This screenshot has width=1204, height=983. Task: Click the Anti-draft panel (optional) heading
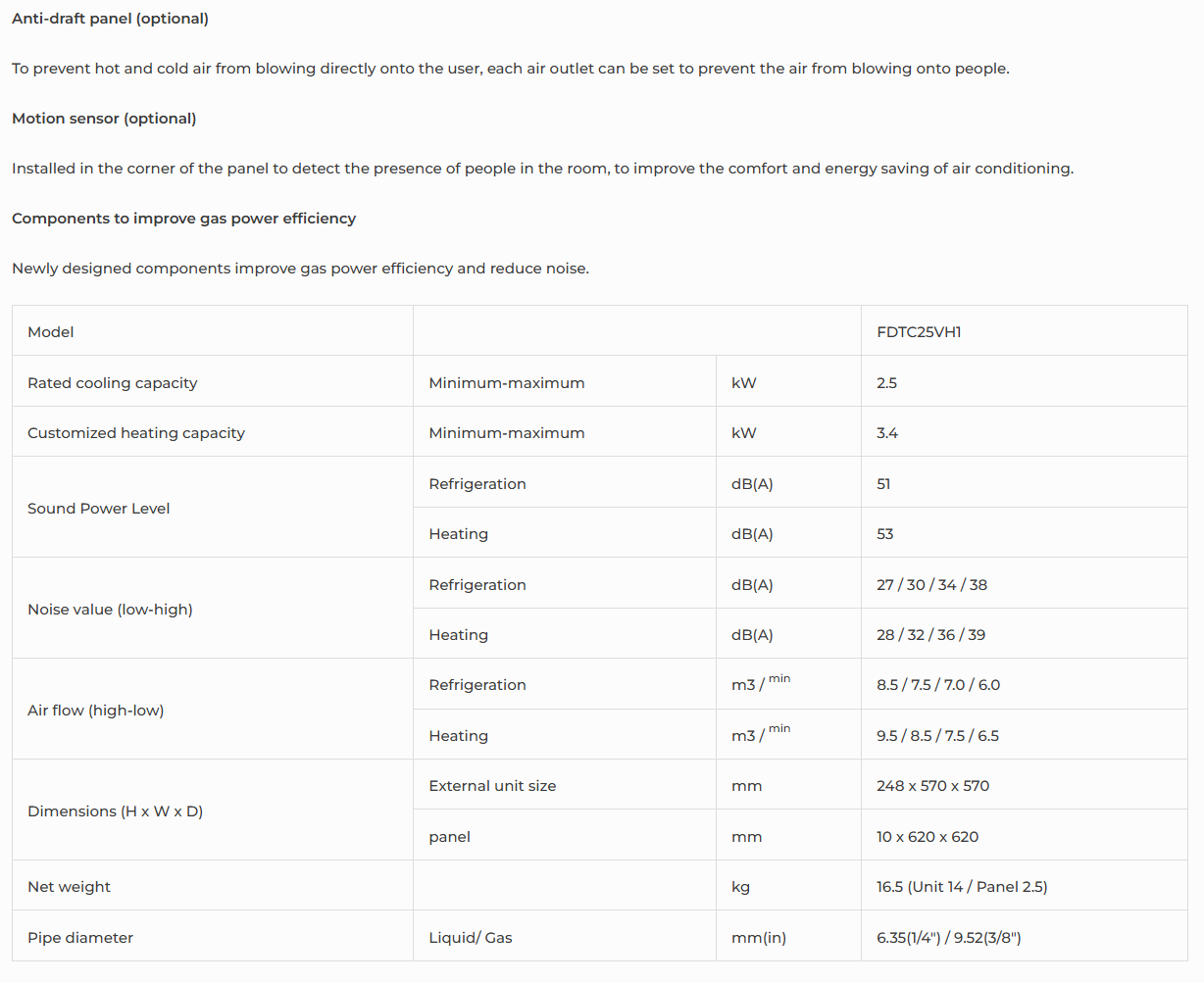coord(110,19)
